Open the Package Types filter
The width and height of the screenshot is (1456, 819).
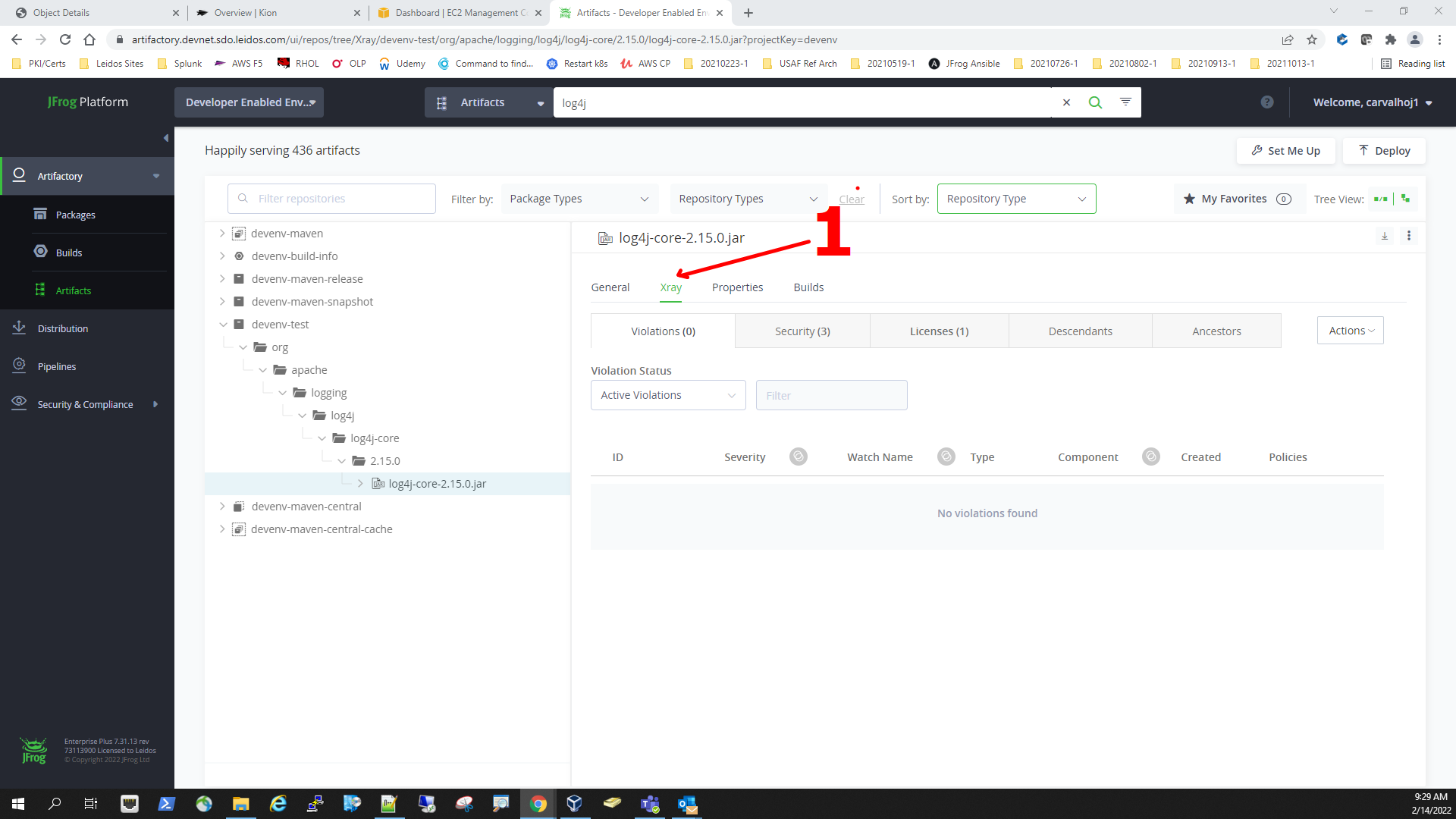[579, 199]
